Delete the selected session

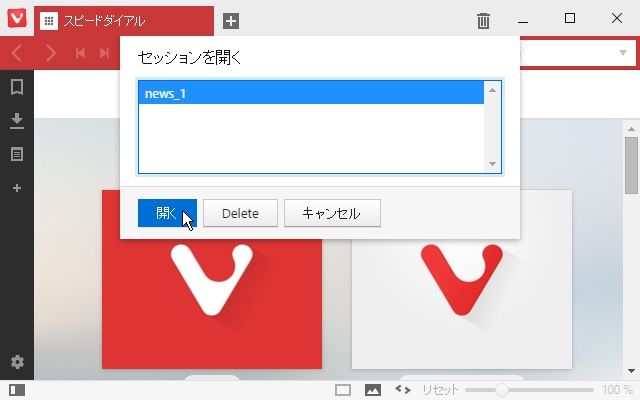coord(240,213)
